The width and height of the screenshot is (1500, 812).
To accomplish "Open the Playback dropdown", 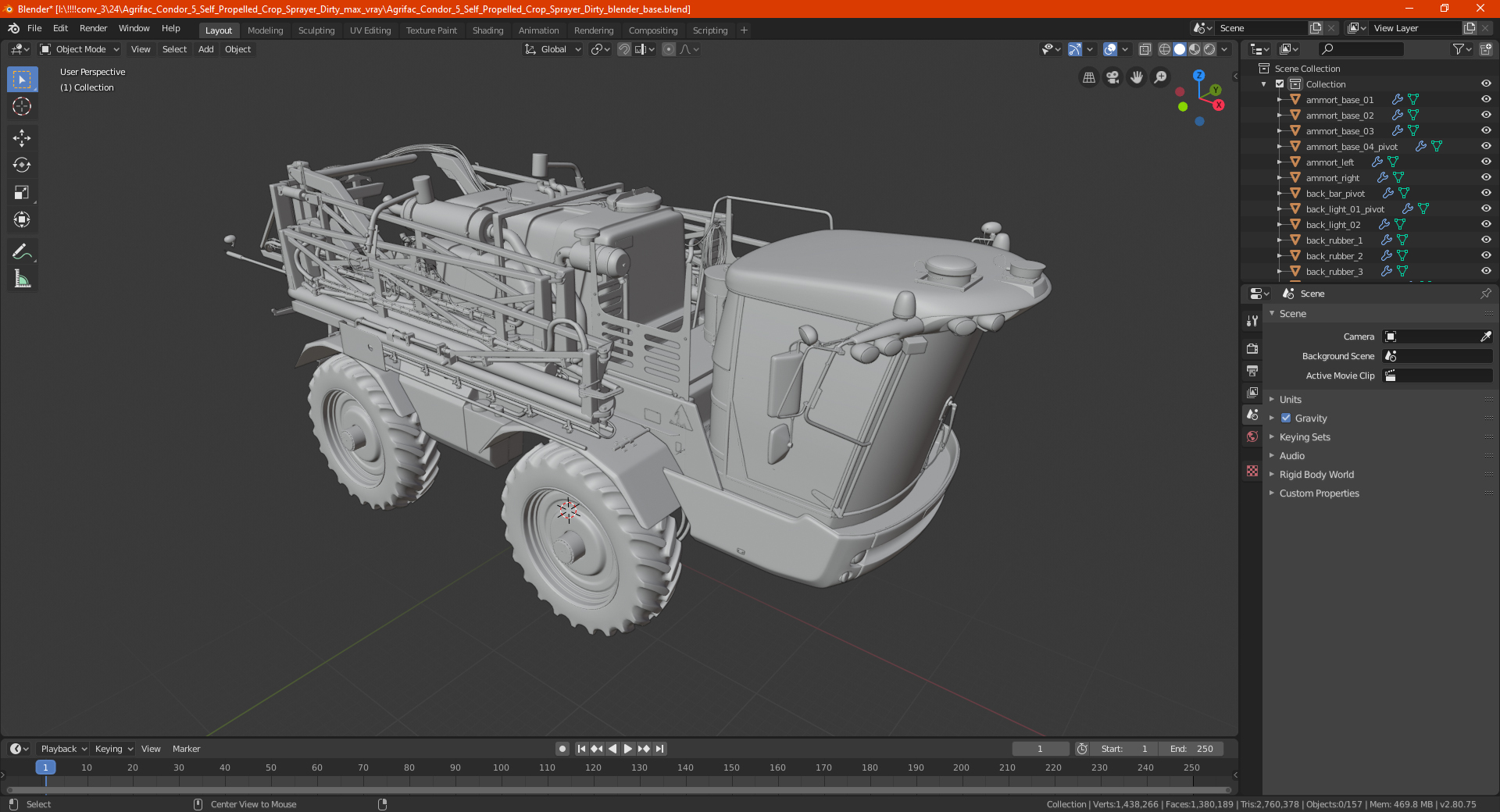I will [x=63, y=749].
